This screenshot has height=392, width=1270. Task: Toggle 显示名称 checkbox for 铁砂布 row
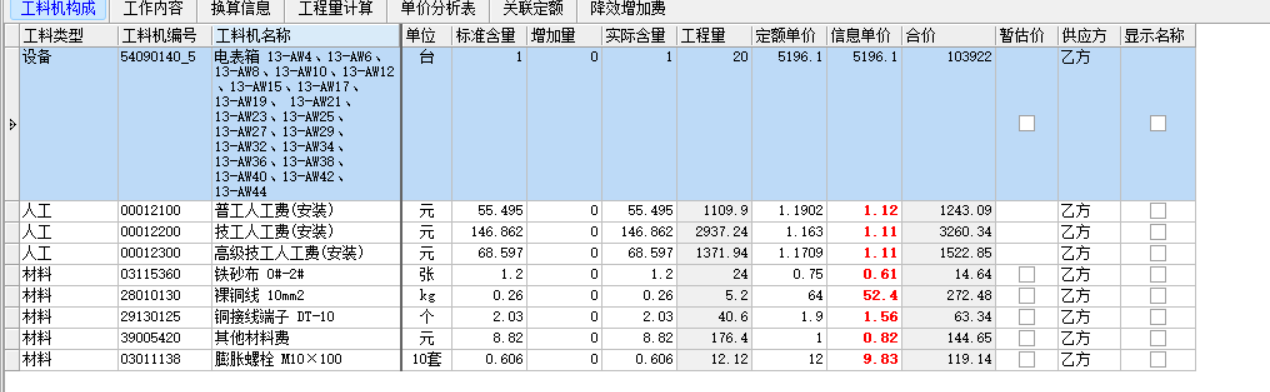(1157, 274)
